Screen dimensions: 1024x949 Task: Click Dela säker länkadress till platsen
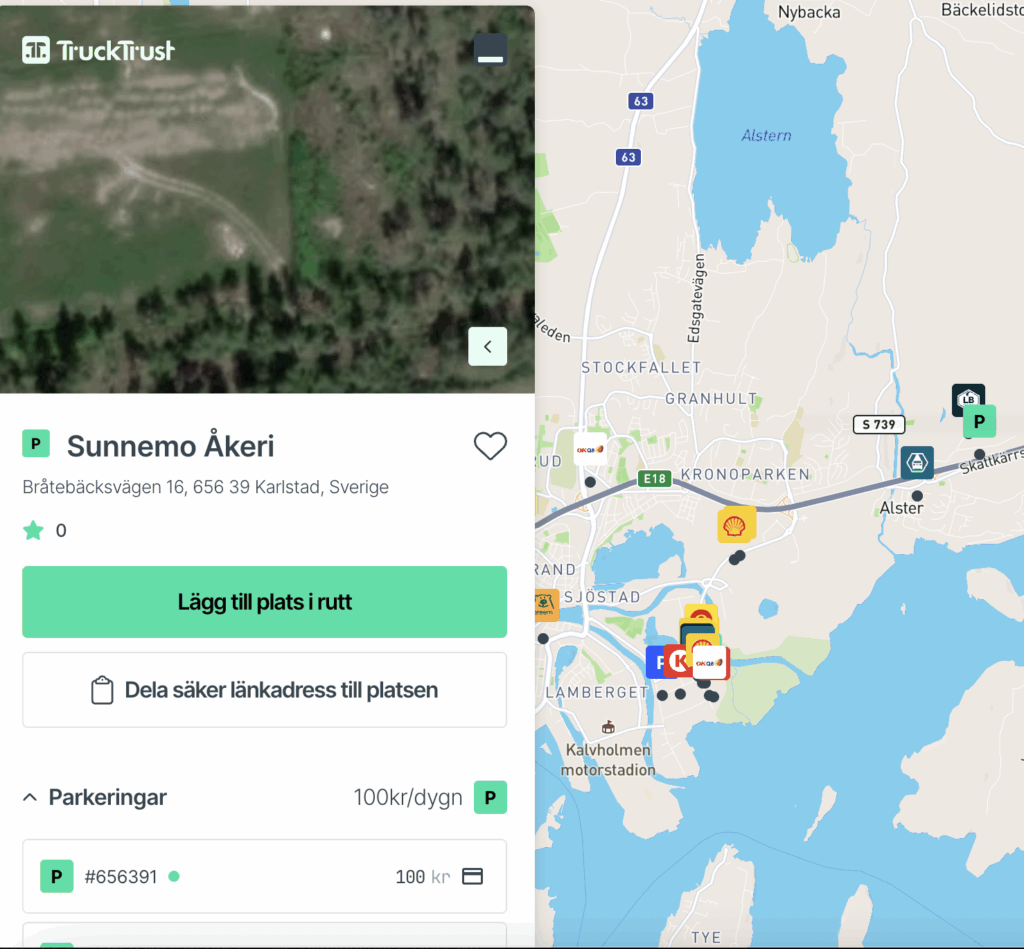pyautogui.click(x=264, y=690)
